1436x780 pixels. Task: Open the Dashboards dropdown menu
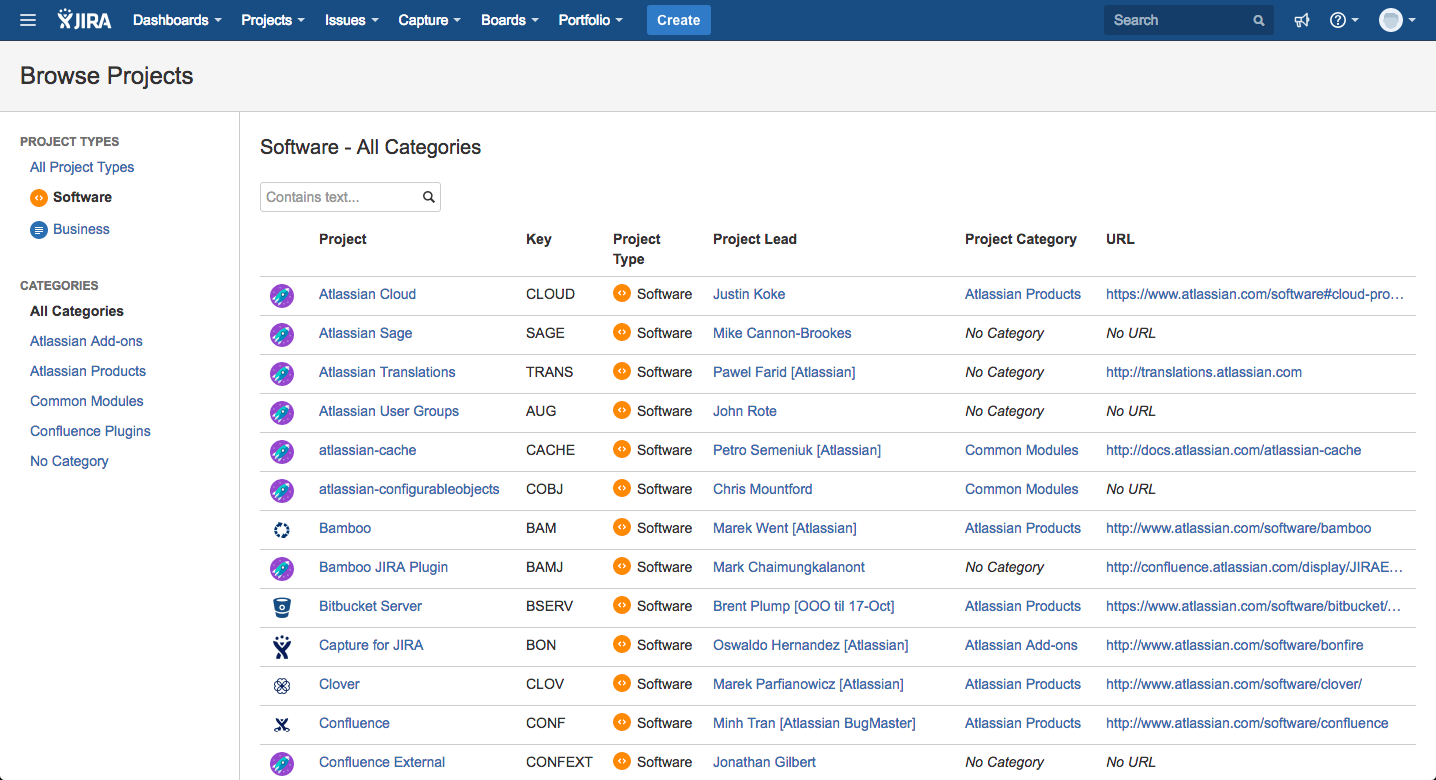(177, 20)
